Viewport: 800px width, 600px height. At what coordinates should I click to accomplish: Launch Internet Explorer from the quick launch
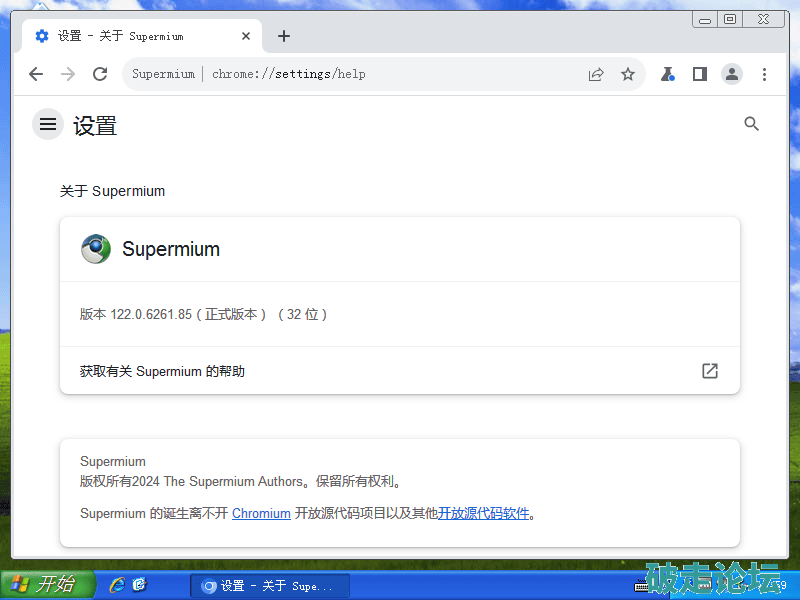pos(117,585)
